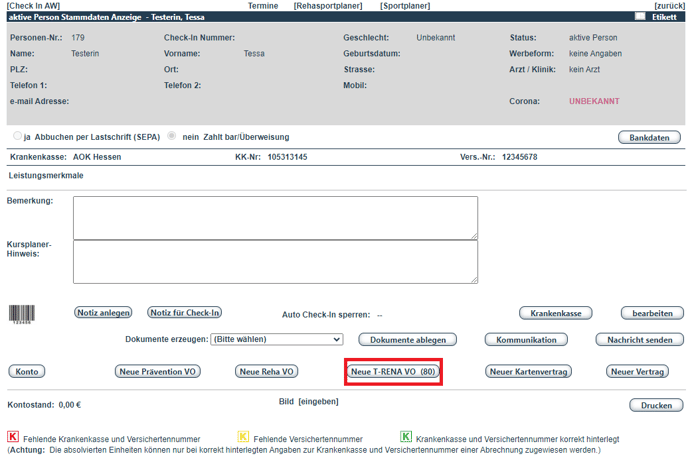Open the Sportplaner menu link
This screenshot has height=460, width=688.
pos(405,6)
